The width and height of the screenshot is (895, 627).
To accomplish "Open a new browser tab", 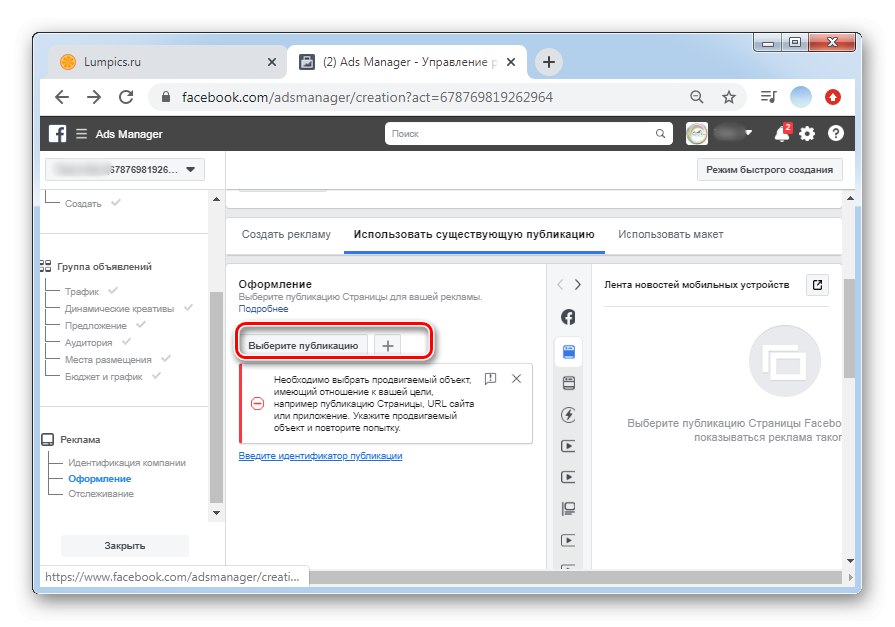I will (549, 62).
